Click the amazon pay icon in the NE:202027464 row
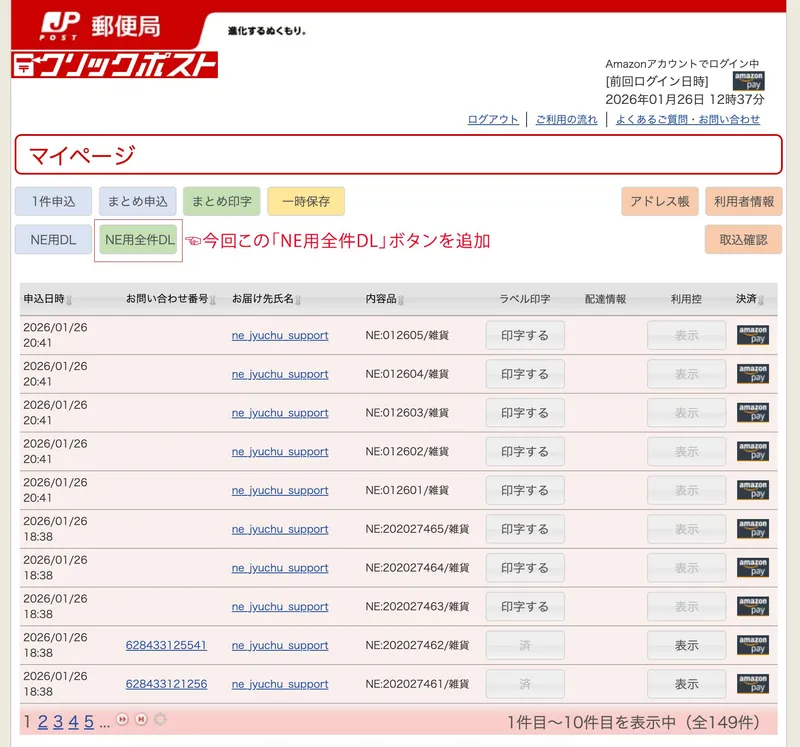 753,568
